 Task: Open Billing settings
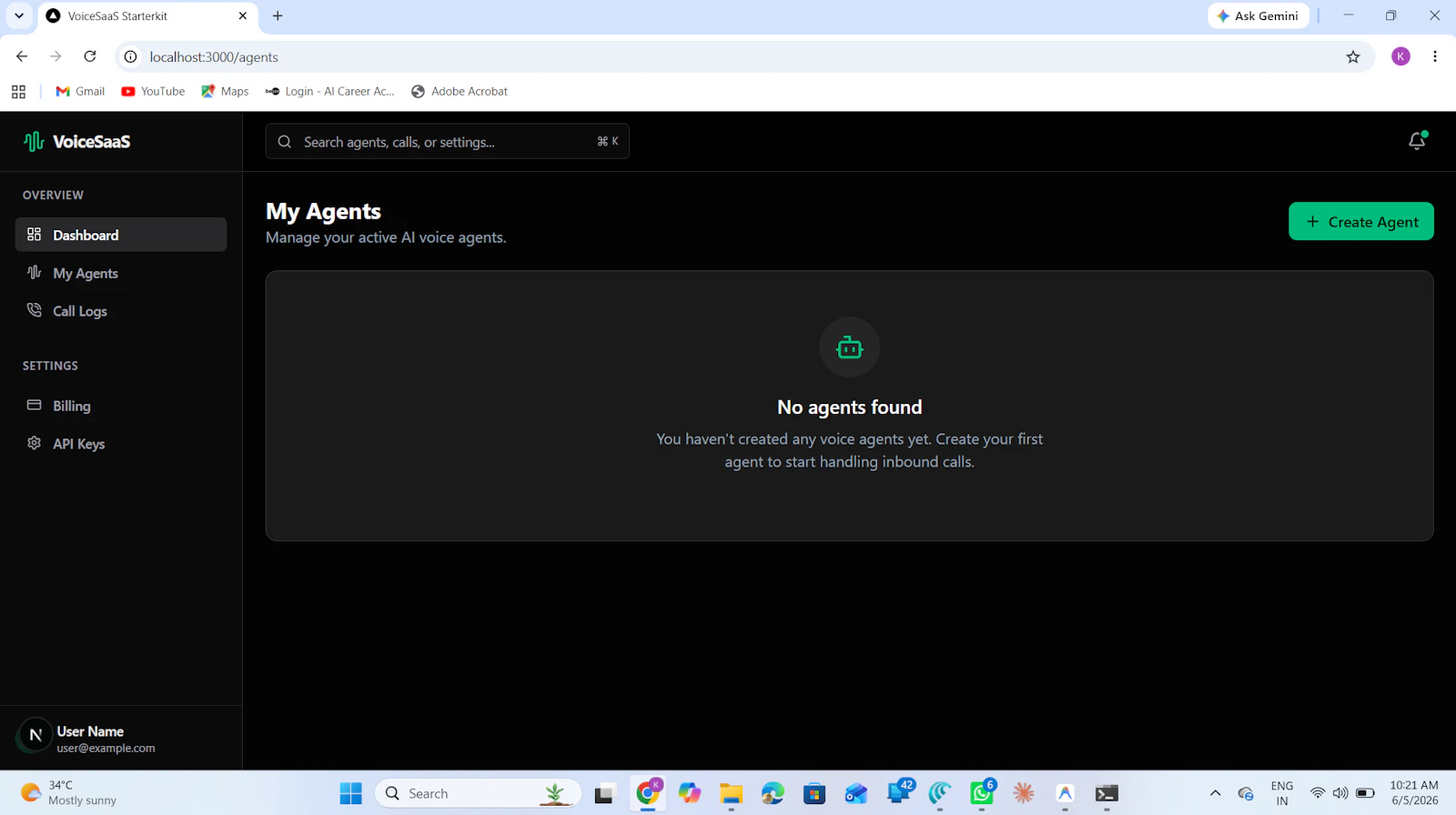(x=121, y=406)
